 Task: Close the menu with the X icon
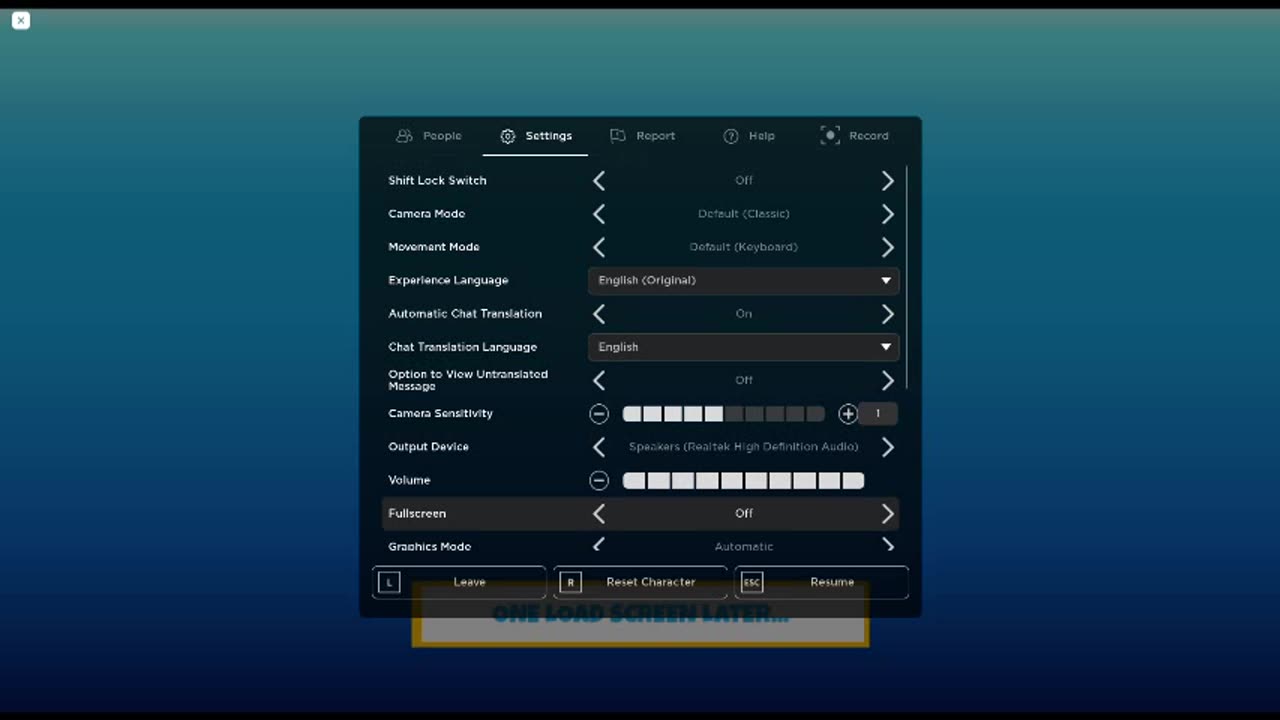(21, 20)
